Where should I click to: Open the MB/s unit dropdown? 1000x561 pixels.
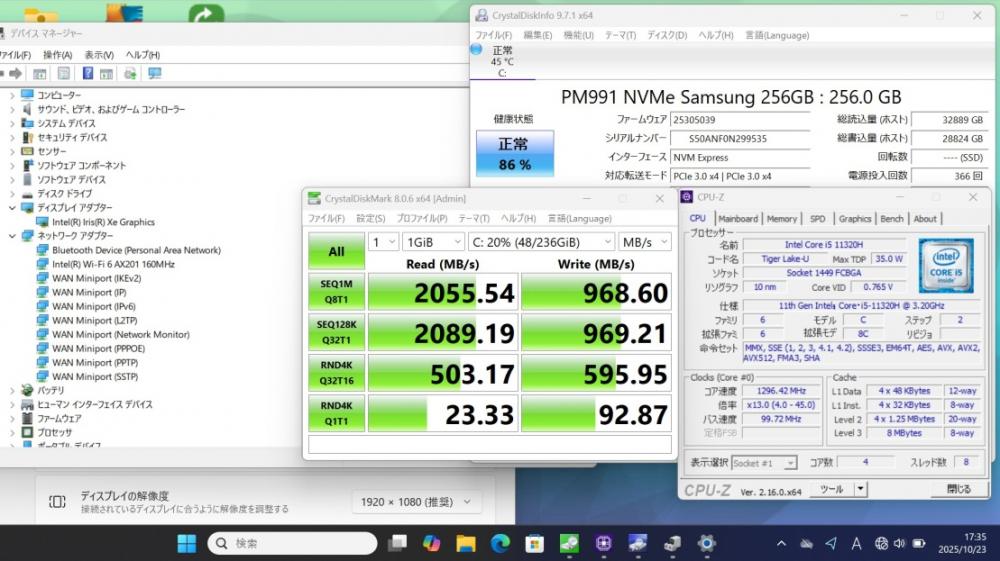[645, 242]
